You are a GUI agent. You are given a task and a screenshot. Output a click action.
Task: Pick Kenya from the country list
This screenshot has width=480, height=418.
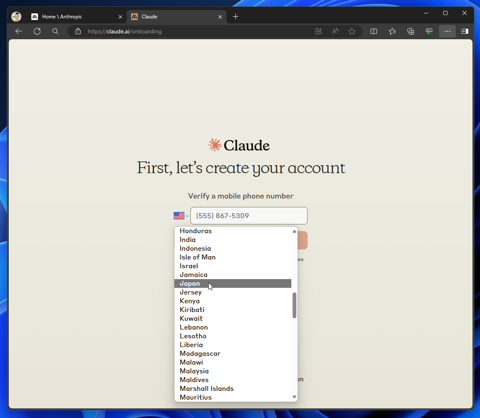point(233,301)
